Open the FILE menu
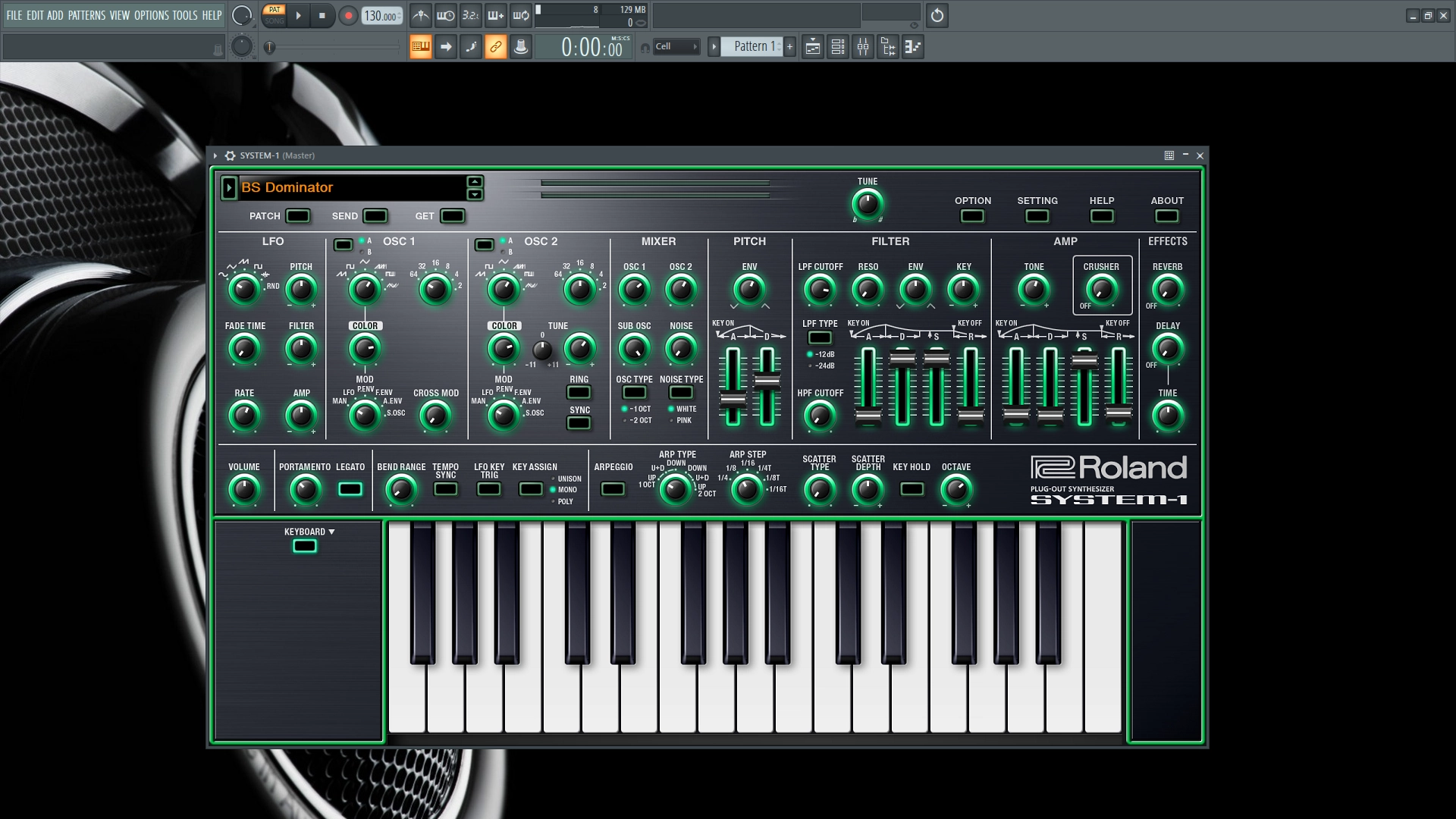 (14, 15)
